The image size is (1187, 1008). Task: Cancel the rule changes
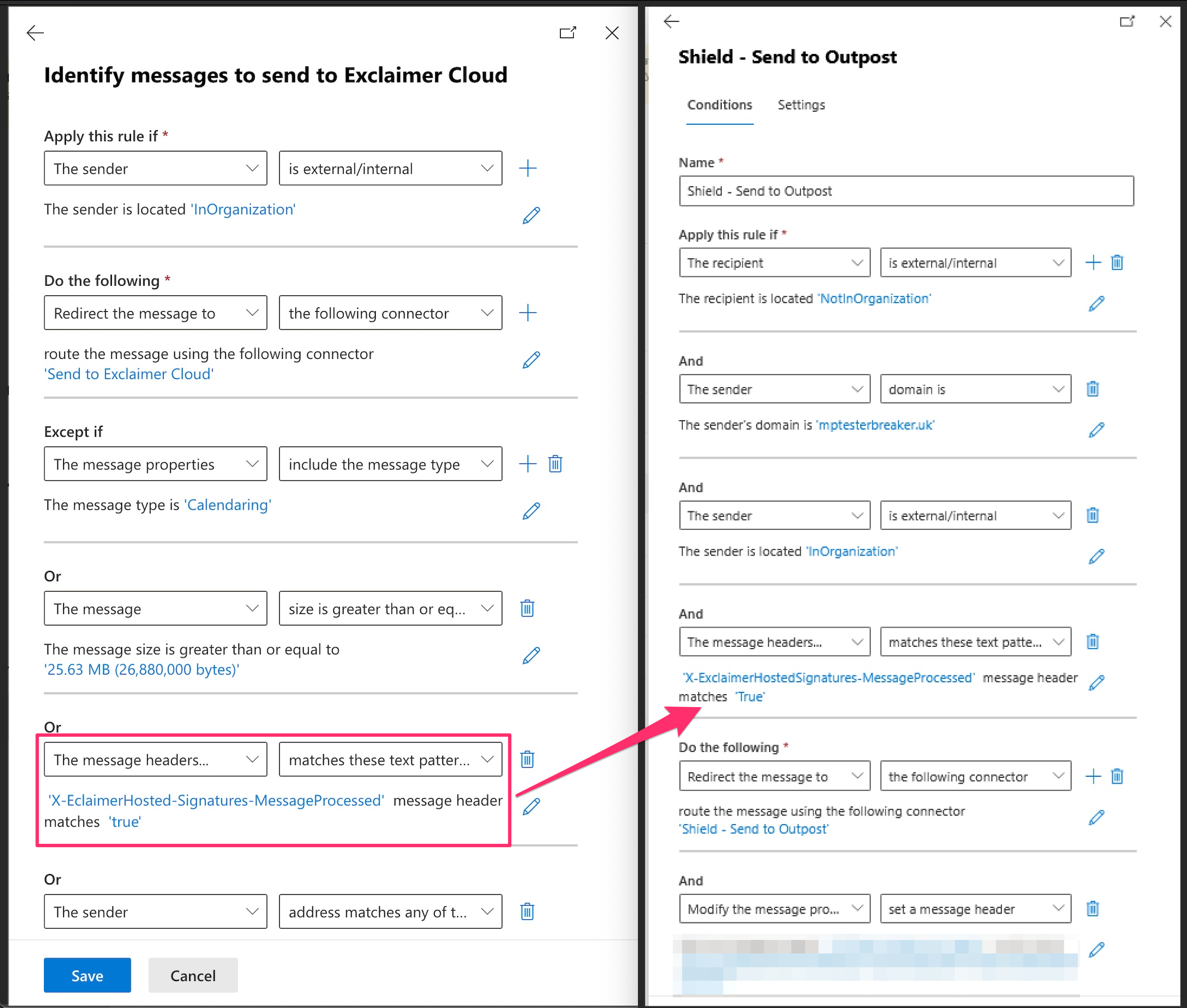(193, 975)
